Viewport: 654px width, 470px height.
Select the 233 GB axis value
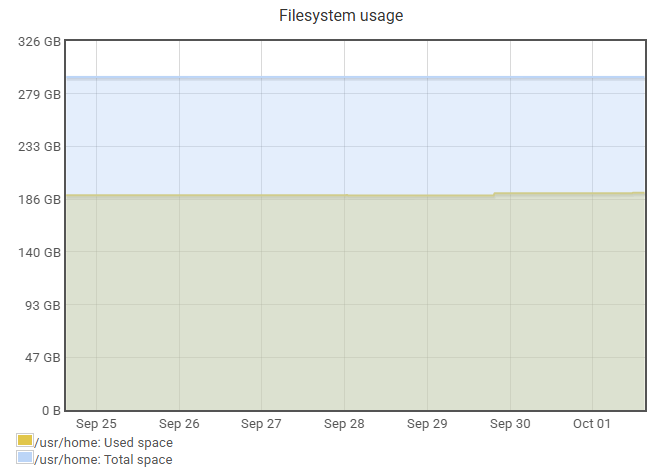pos(40,147)
